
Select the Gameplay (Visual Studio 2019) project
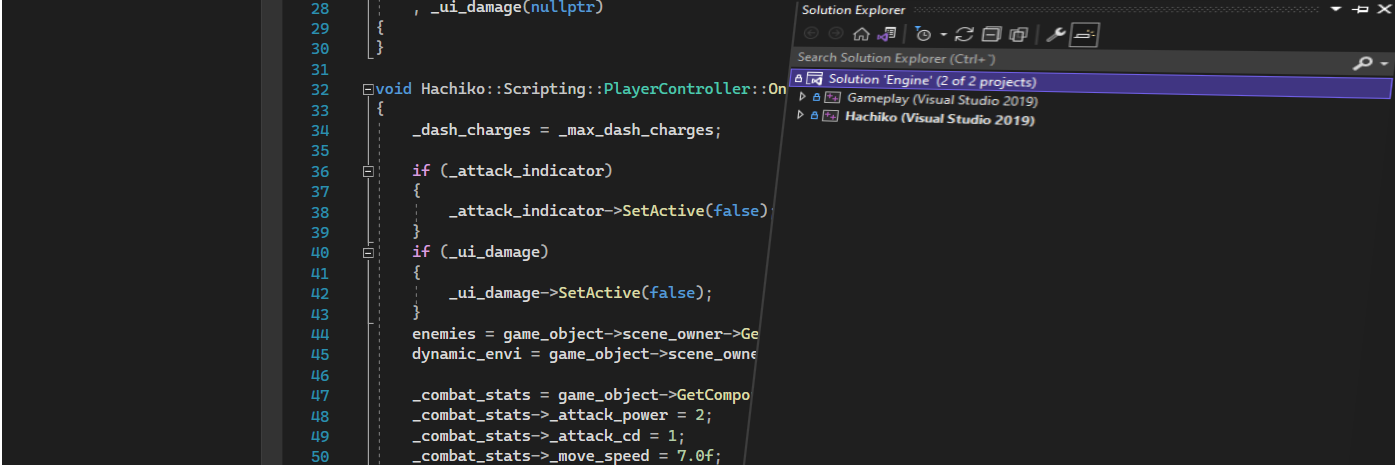pyautogui.click(x=942, y=100)
